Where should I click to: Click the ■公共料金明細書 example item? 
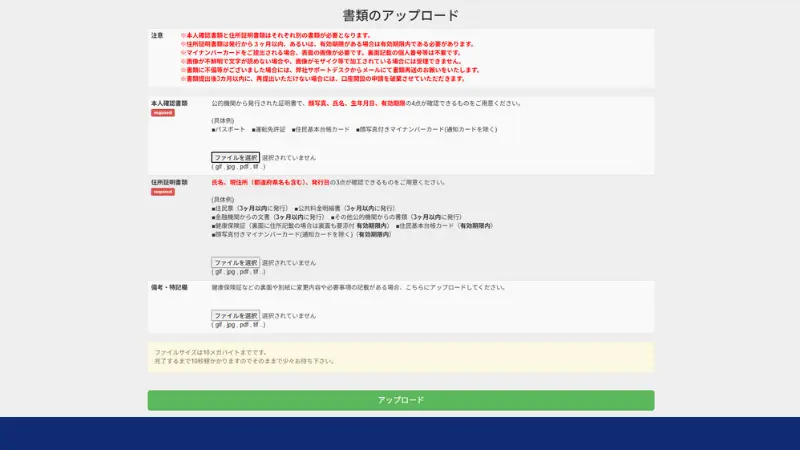[321, 208]
